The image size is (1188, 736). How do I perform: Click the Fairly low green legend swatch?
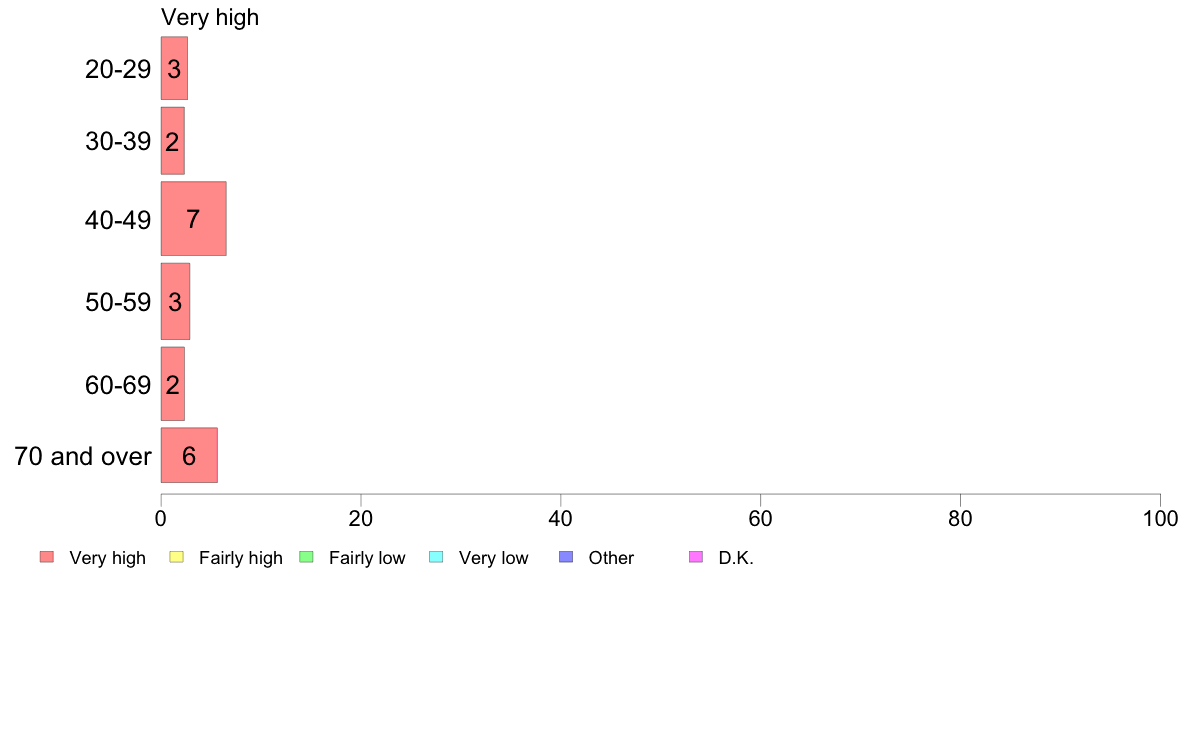tap(306, 557)
